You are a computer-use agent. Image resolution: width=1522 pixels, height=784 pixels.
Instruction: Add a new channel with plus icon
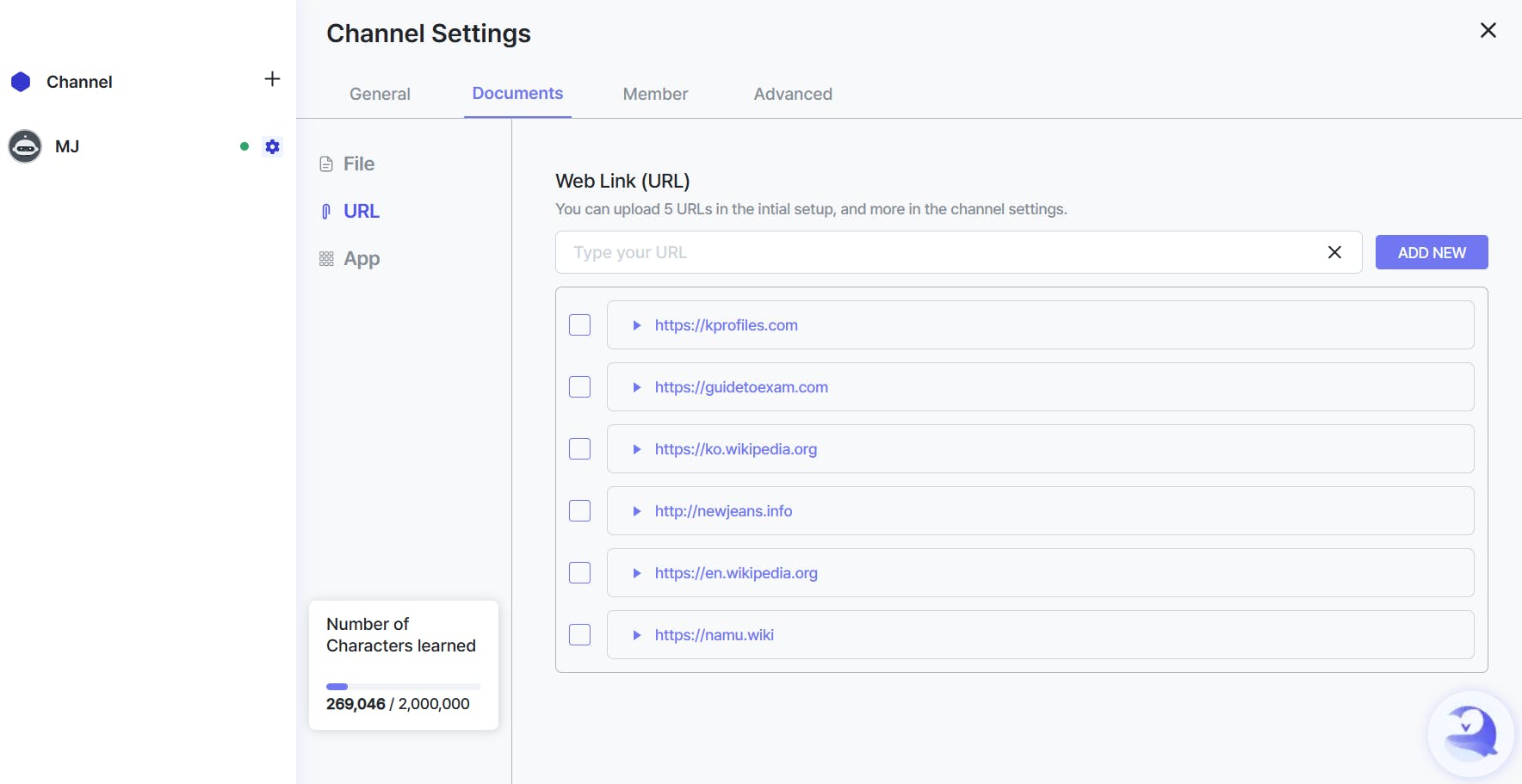click(272, 79)
